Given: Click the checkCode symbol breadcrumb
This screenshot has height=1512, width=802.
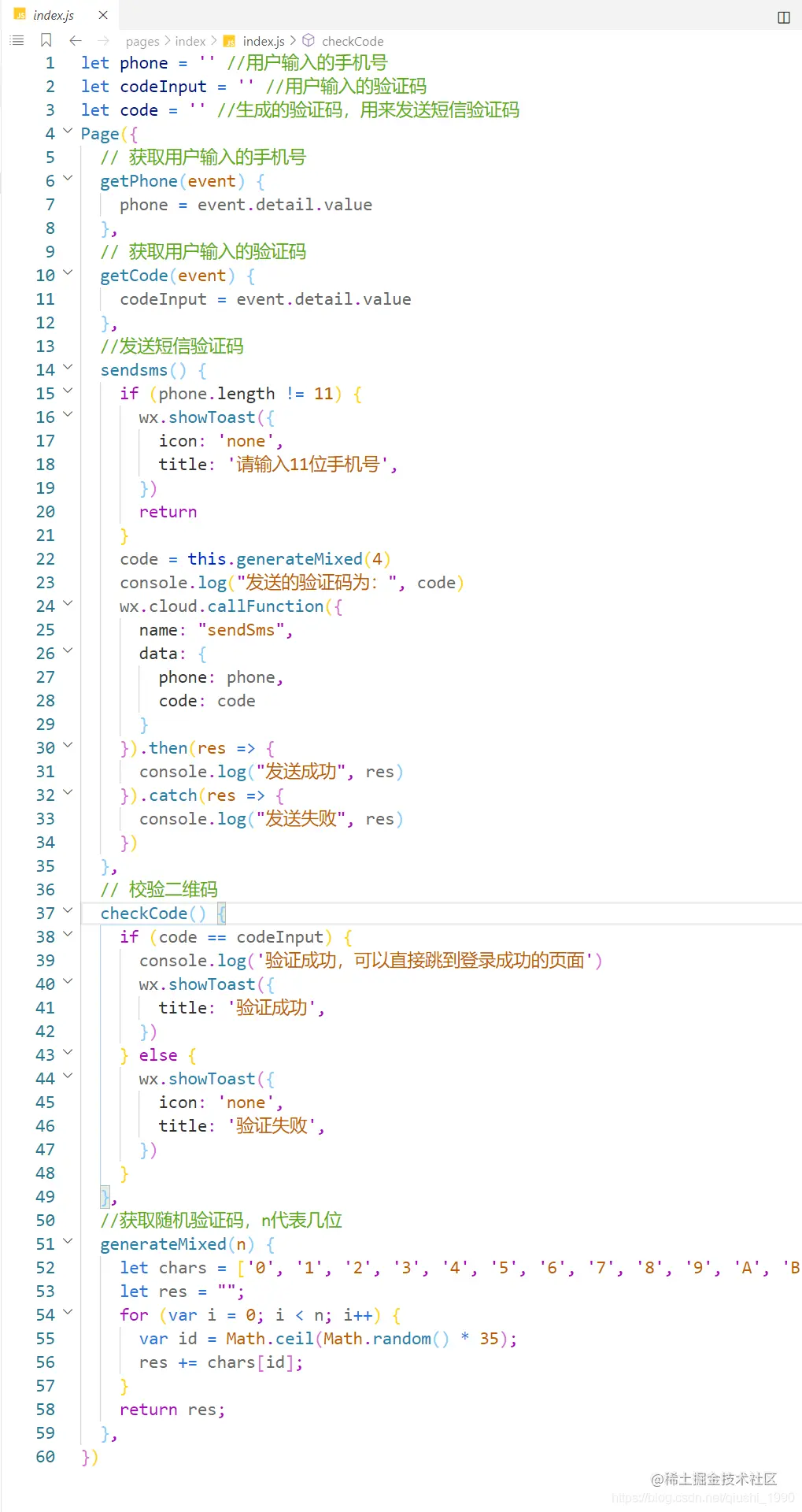Looking at the screenshot, I should coord(353,41).
